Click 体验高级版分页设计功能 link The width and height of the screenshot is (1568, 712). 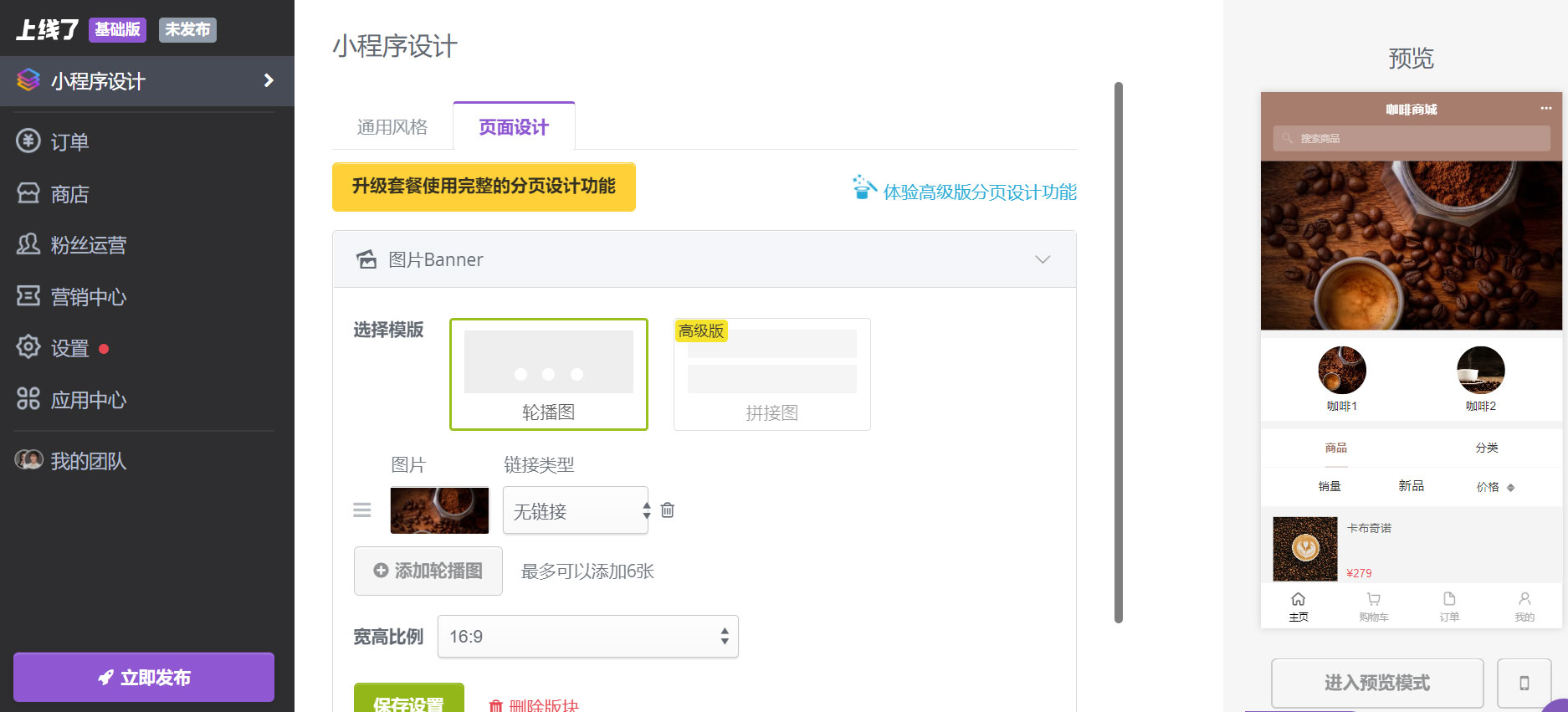coord(979,192)
